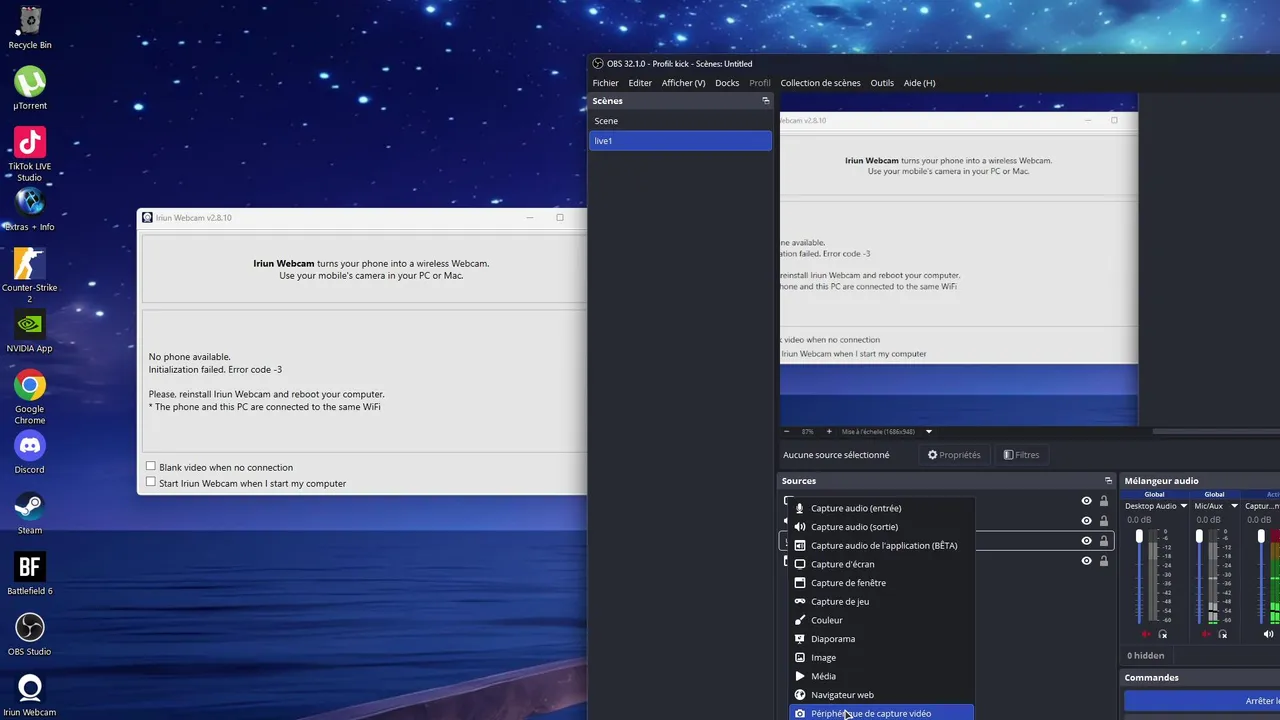Viewport: 1280px width, 720px height.
Task: Pick Capture de fenêtre in the source menu
Action: click(x=881, y=583)
